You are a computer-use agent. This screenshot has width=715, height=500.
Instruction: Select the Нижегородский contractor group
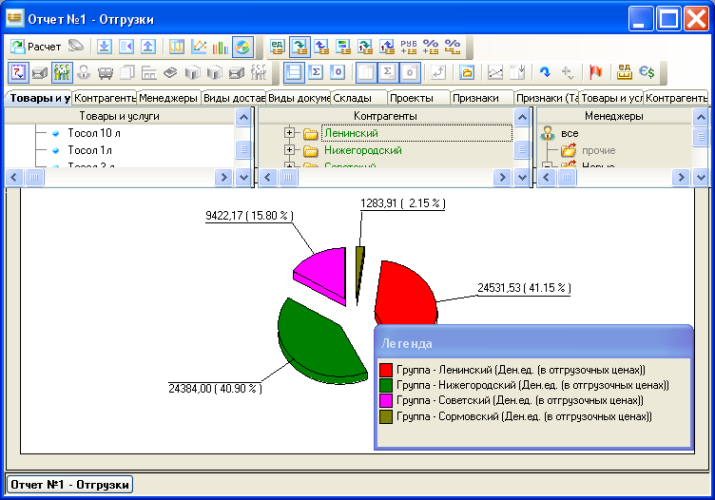363,150
